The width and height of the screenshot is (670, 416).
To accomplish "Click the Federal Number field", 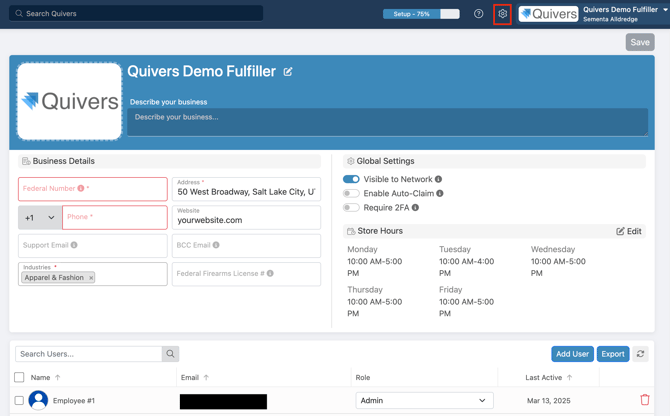I will point(93,189).
